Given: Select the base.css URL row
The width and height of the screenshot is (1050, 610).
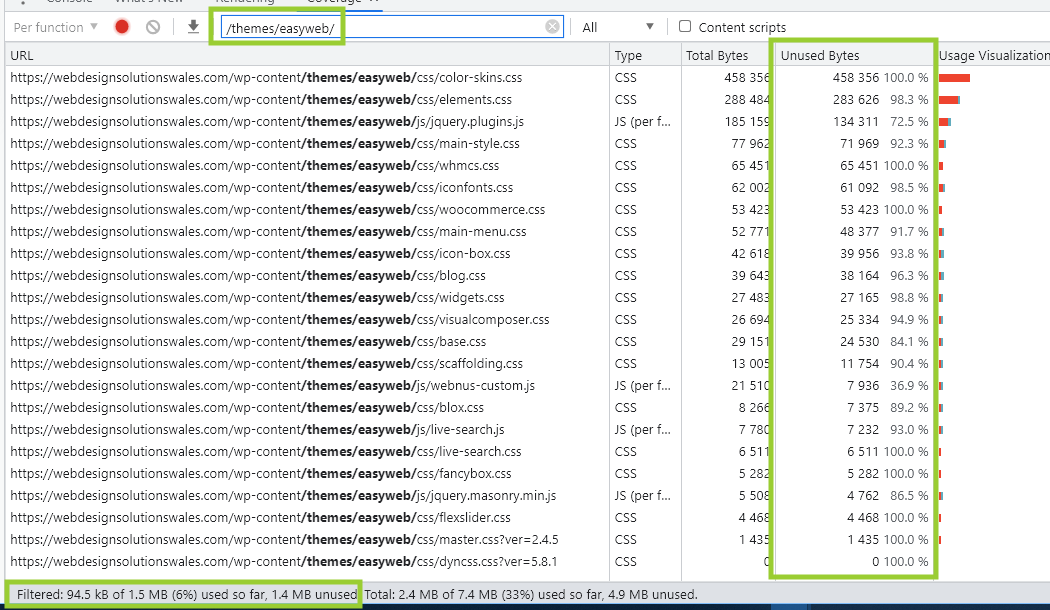Looking at the screenshot, I should tap(528, 341).
